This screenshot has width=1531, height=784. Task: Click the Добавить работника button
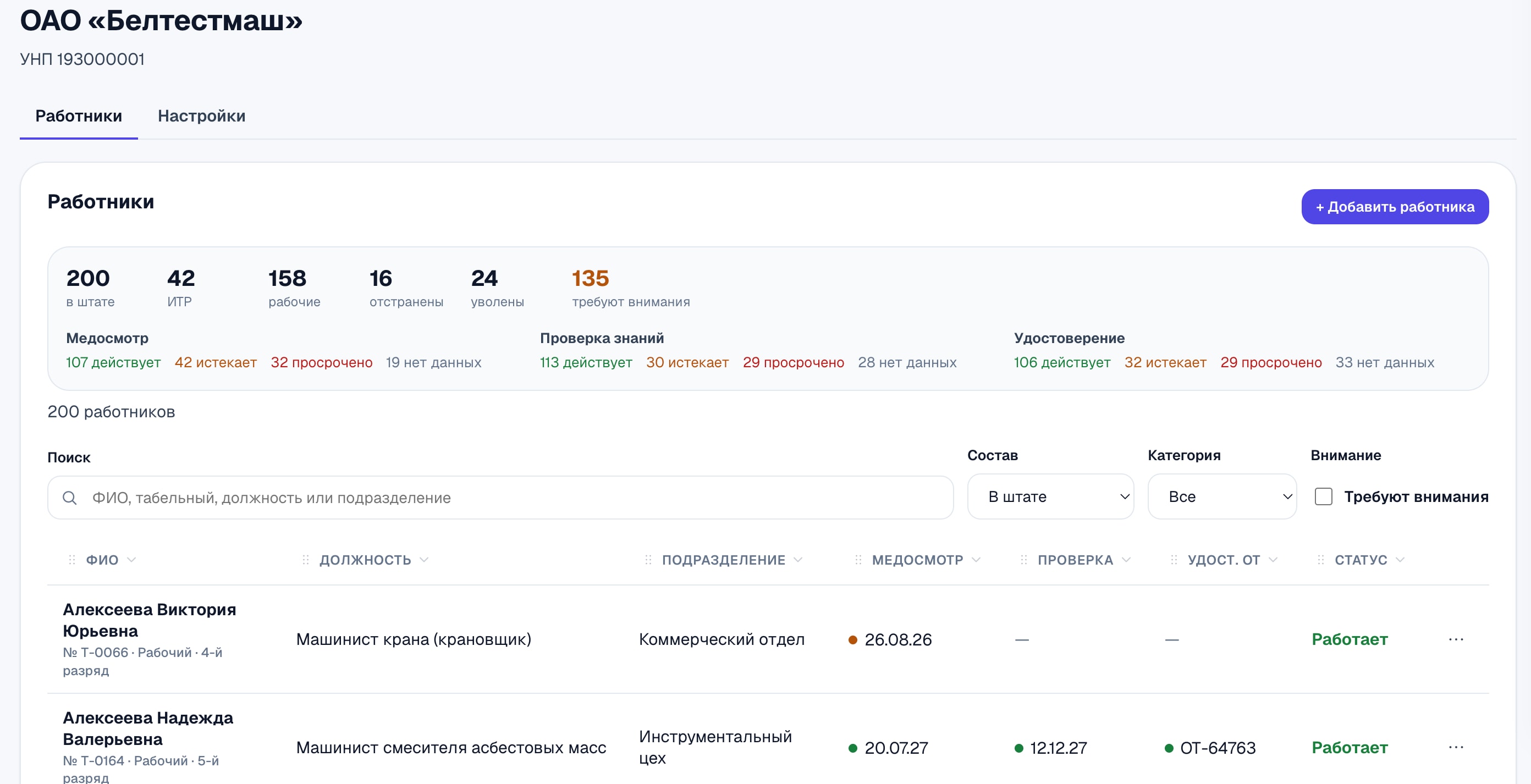pyautogui.click(x=1395, y=207)
